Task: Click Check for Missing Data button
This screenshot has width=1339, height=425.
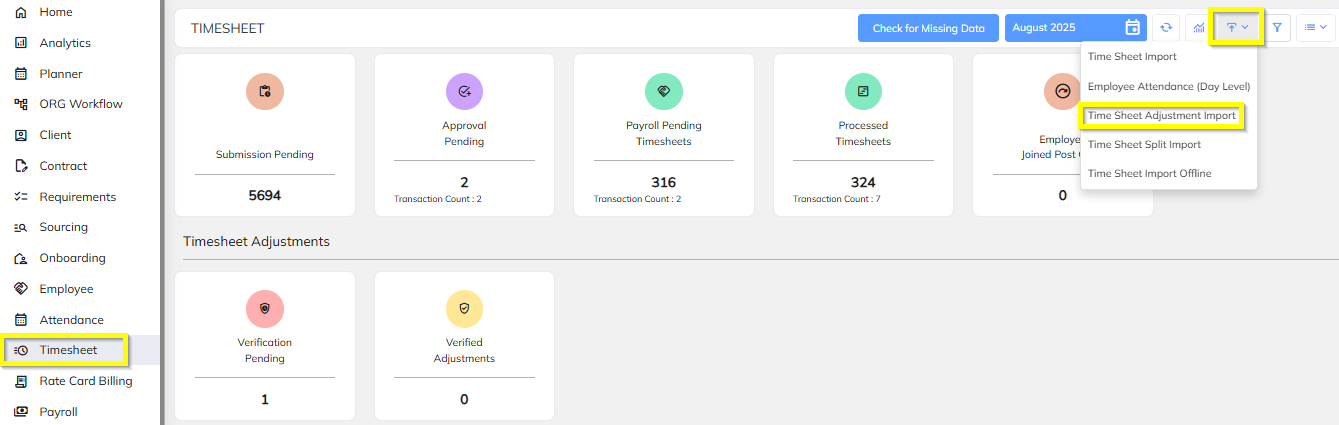Action: 928,28
